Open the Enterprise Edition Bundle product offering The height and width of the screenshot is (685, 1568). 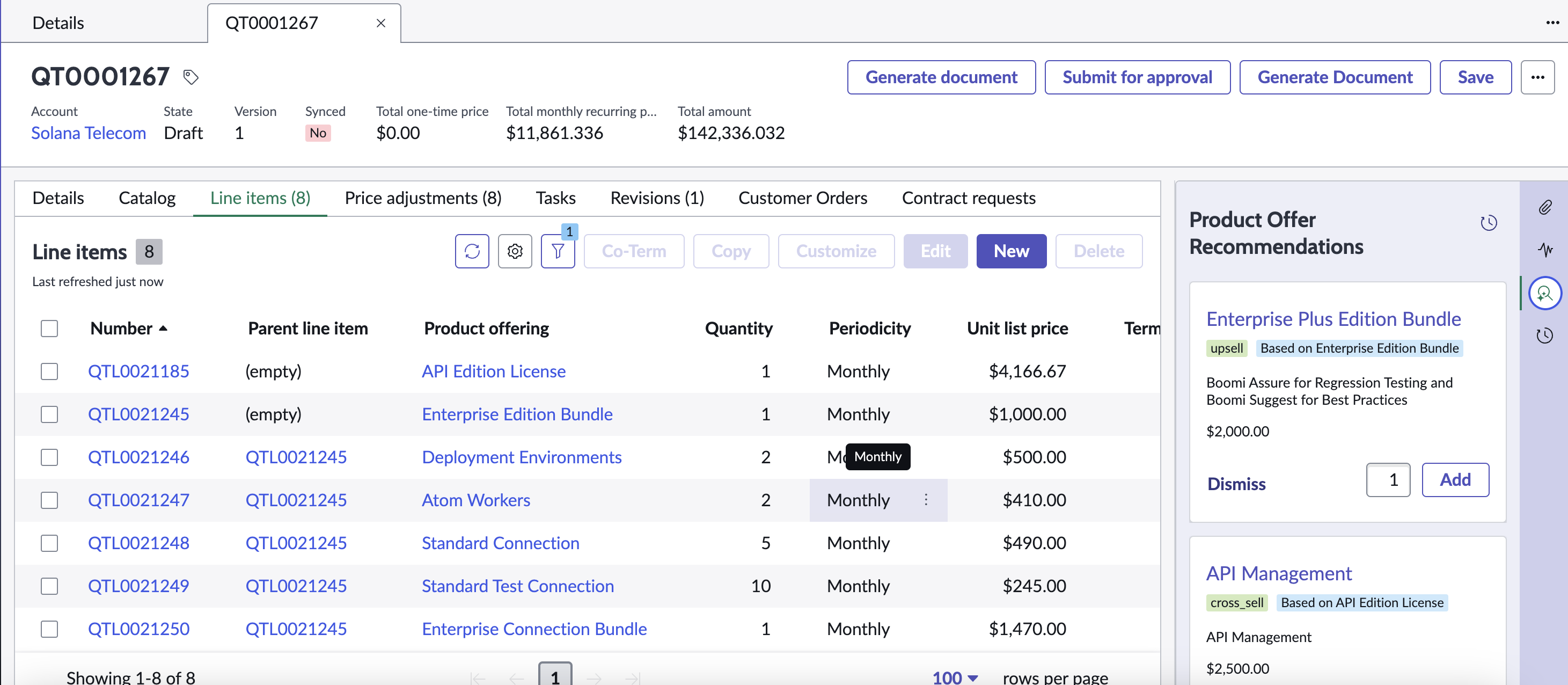tap(517, 414)
